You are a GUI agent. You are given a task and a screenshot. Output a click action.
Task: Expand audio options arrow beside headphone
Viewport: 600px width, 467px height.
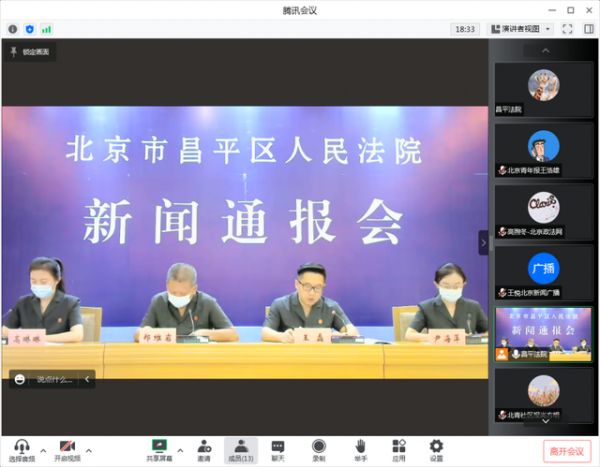tap(41, 449)
